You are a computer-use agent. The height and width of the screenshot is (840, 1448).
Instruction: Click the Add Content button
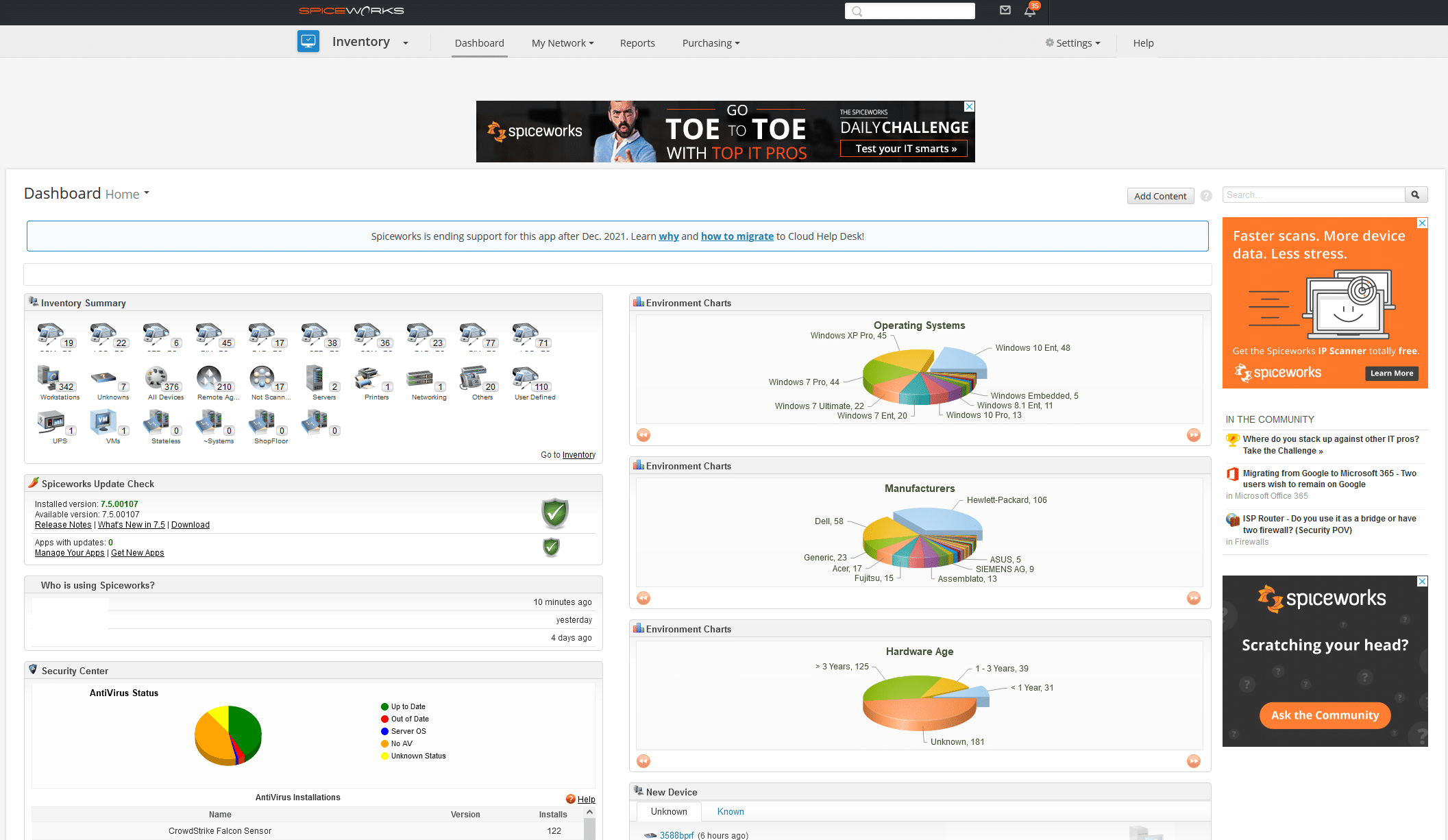(1160, 196)
